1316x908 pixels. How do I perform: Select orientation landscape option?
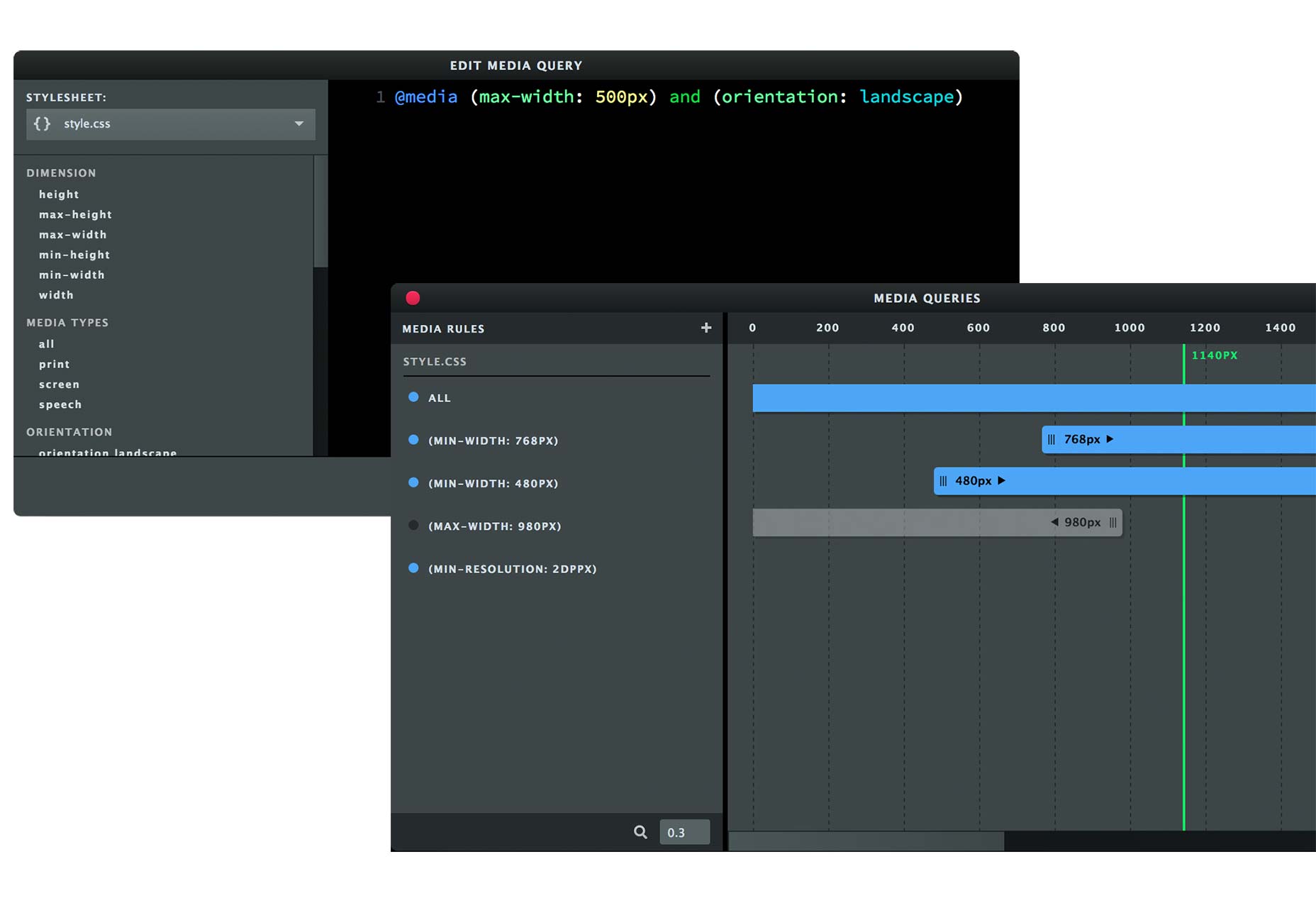click(x=108, y=452)
